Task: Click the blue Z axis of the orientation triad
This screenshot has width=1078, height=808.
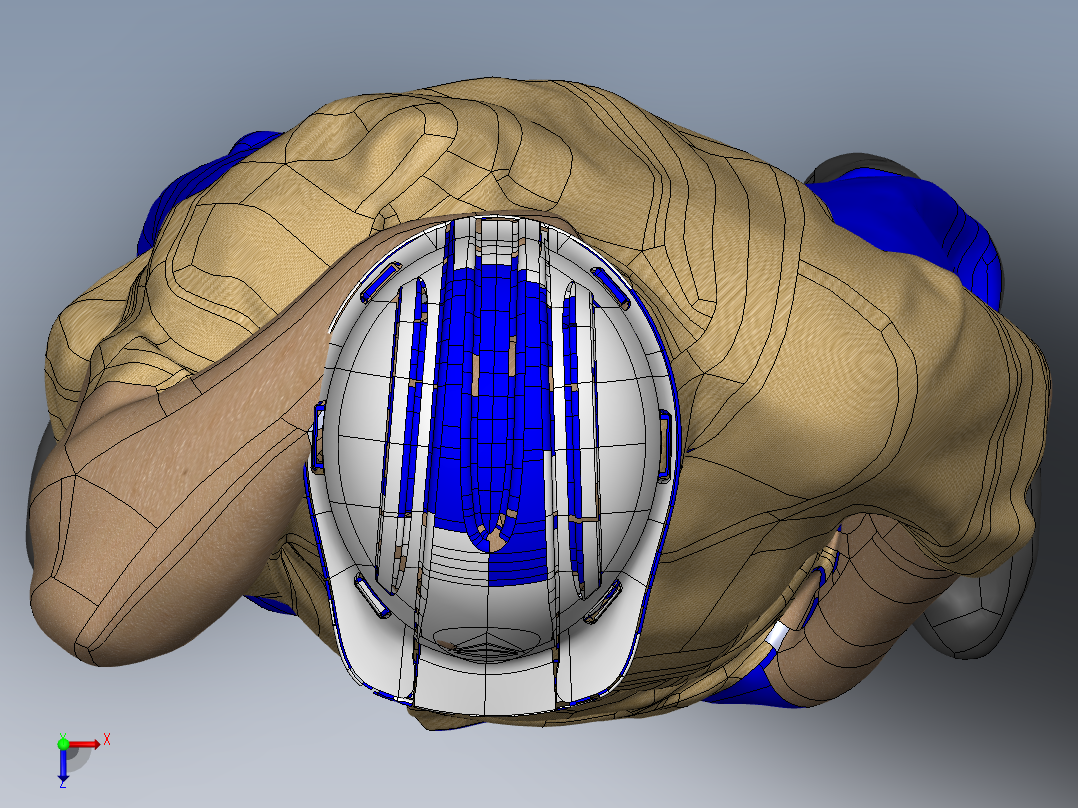Action: [x=63, y=764]
